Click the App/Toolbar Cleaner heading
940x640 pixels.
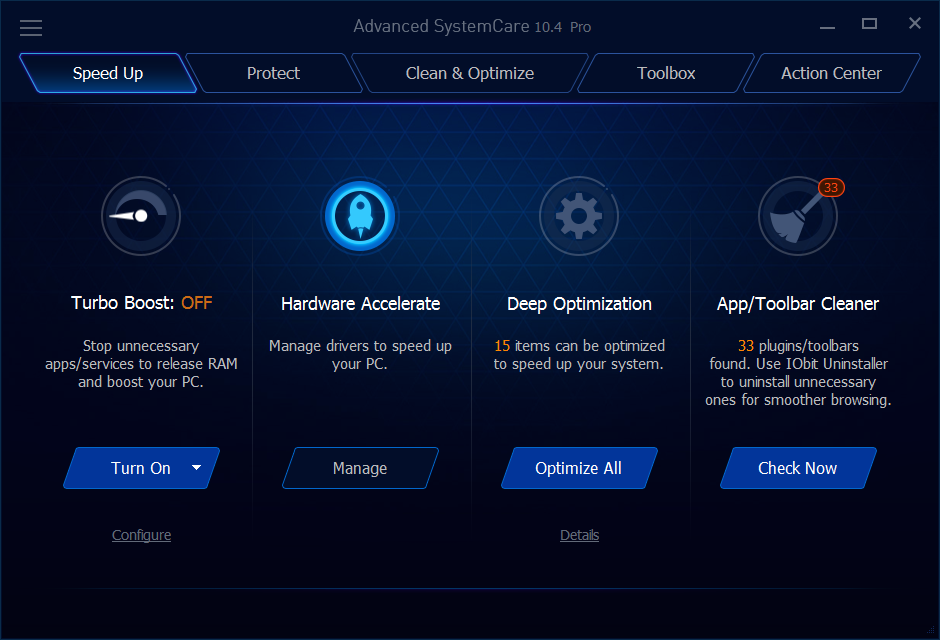click(x=798, y=304)
